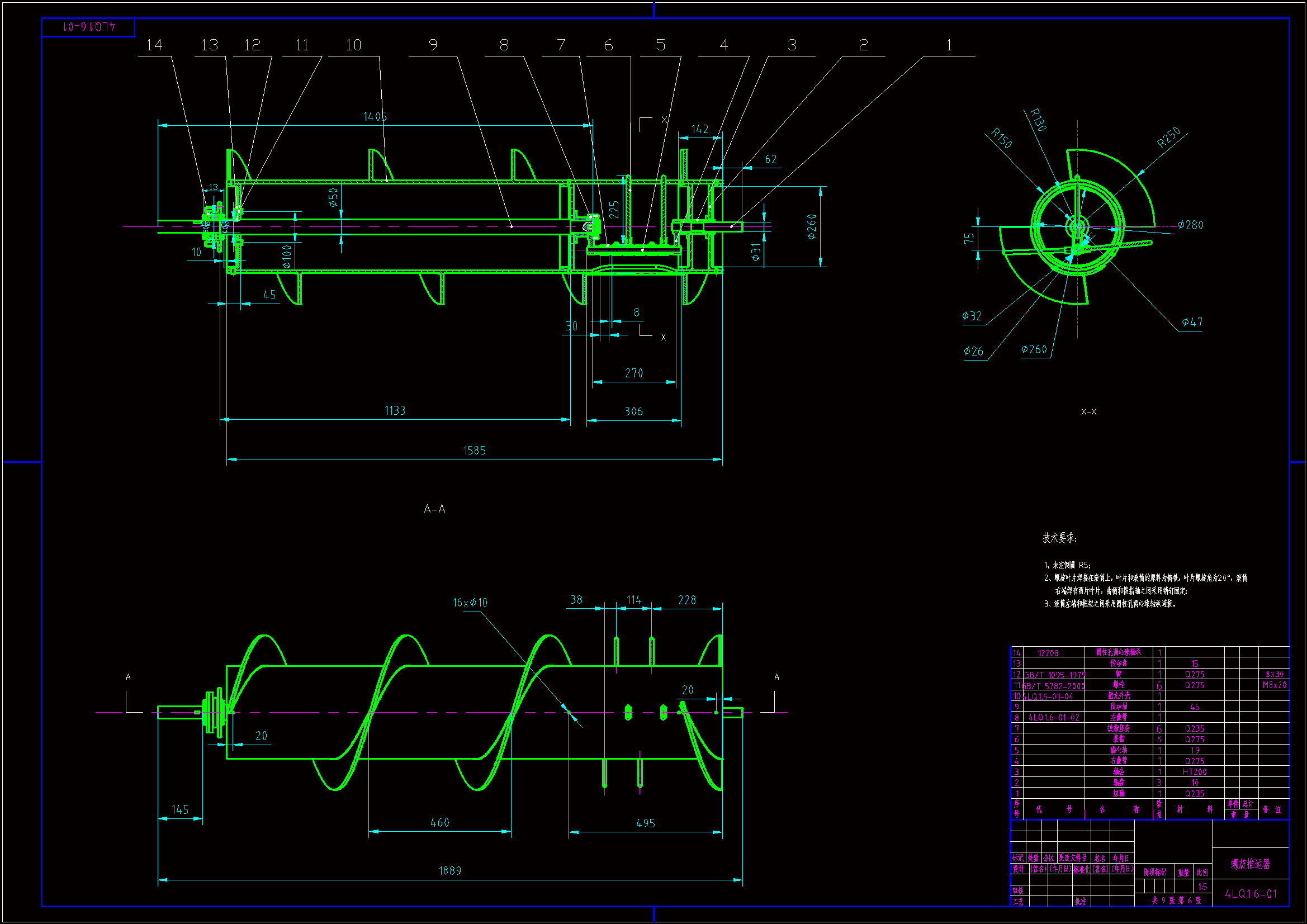Select the 460 pitch dimension

[439, 822]
